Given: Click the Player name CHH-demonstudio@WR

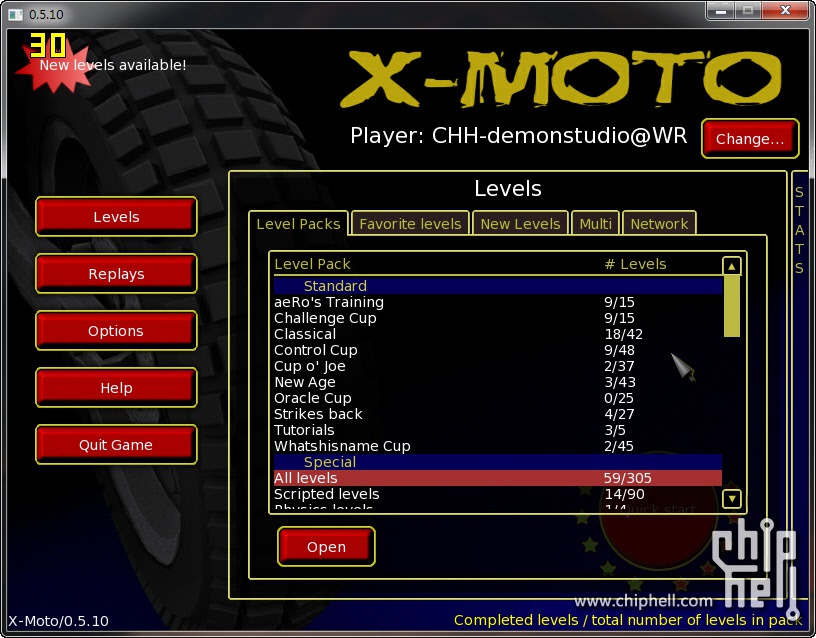Looking at the screenshot, I should click(559, 135).
